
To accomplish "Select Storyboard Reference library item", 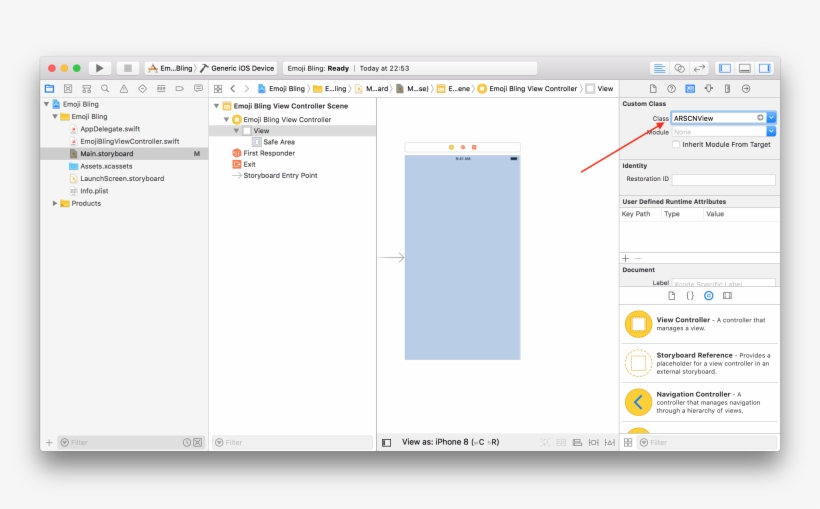I will click(x=699, y=363).
